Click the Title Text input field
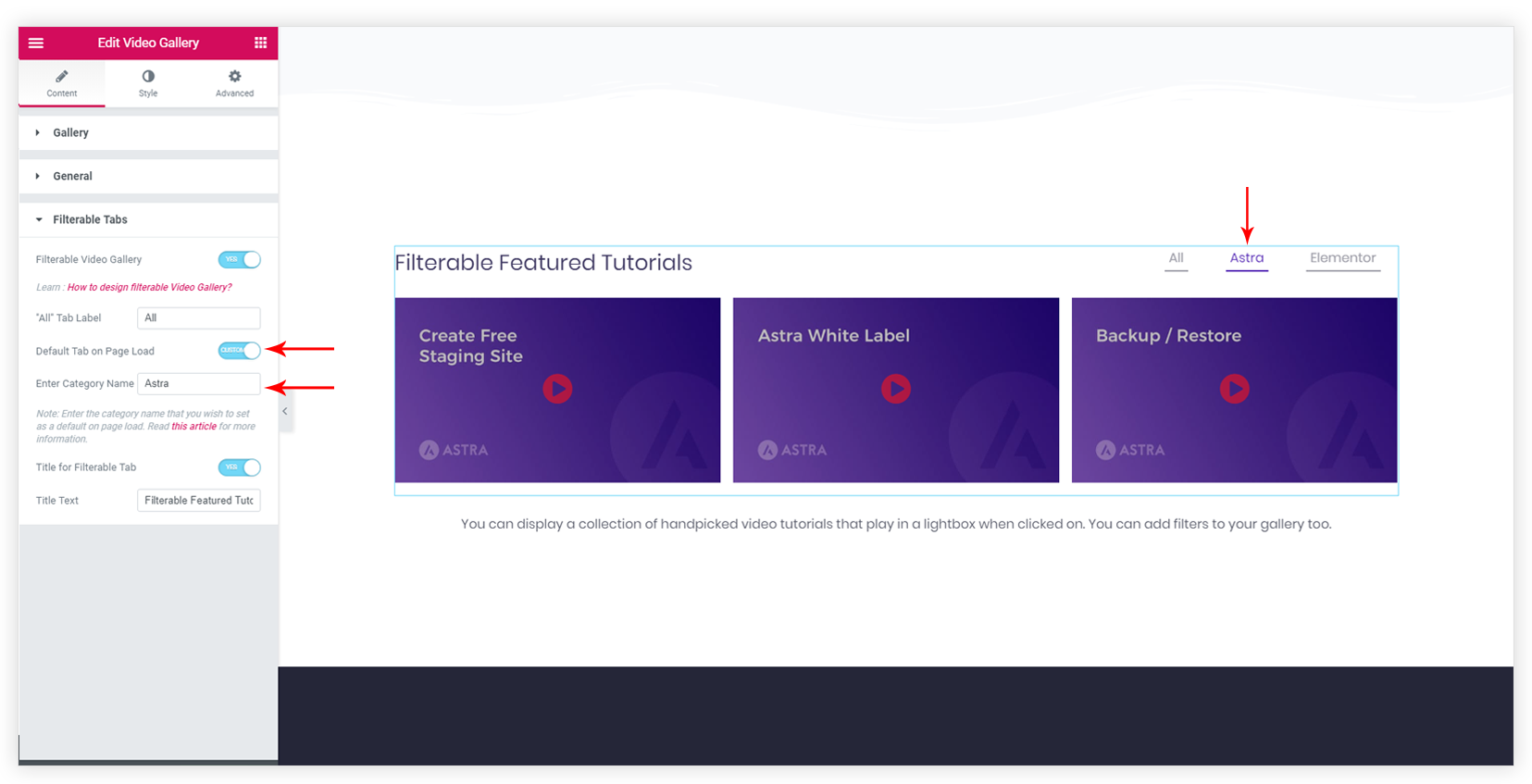Image resolution: width=1532 pixels, height=784 pixels. coord(199,501)
